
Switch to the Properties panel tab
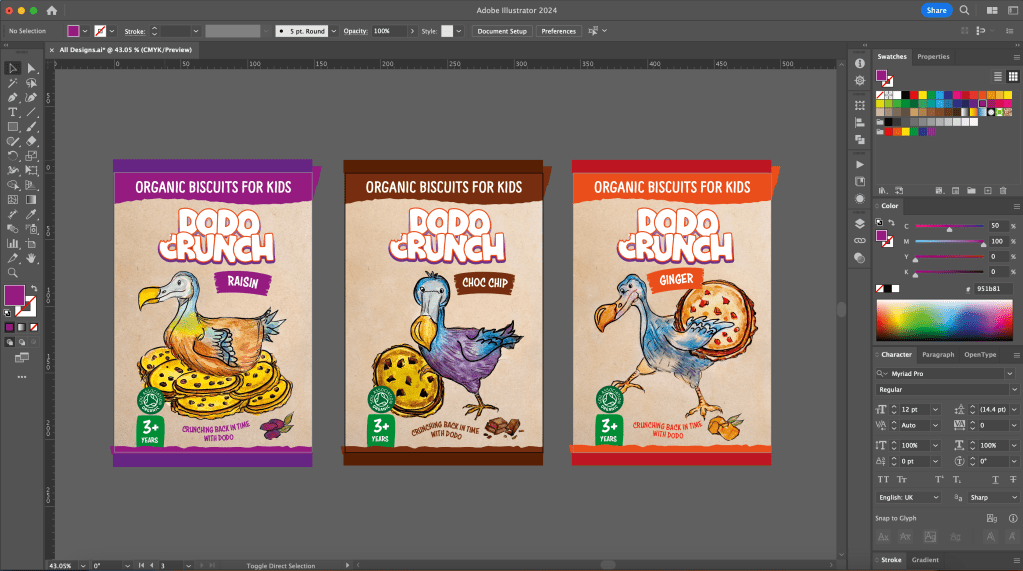(x=933, y=57)
